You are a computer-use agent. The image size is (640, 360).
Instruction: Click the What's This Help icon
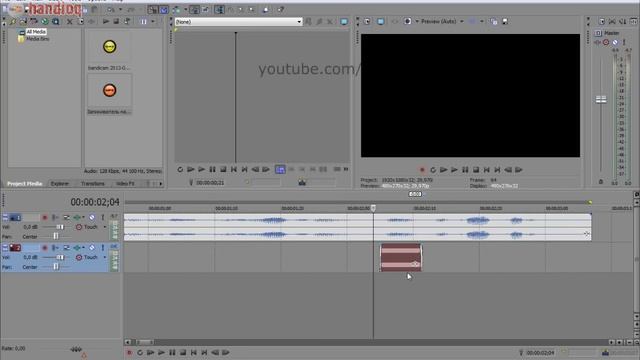tap(281, 10)
